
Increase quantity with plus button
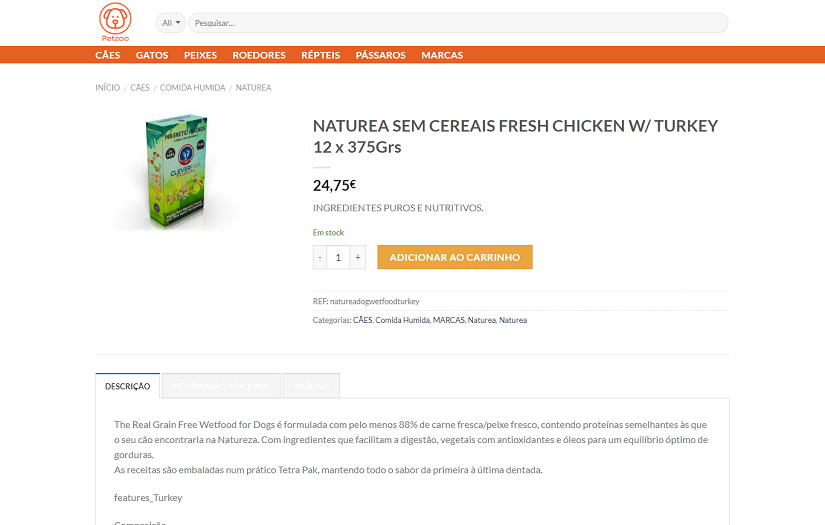[x=358, y=257]
